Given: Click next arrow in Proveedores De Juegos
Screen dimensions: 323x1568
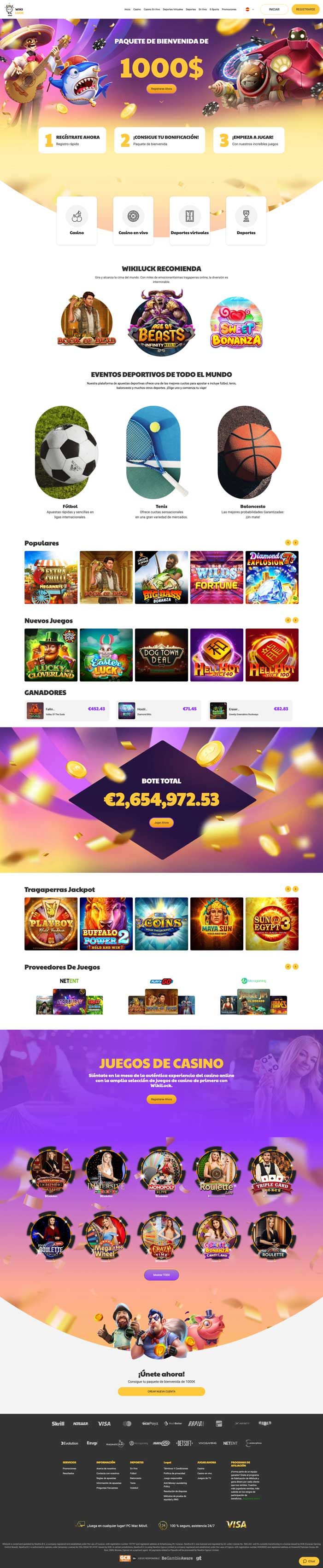Looking at the screenshot, I should point(295,967).
